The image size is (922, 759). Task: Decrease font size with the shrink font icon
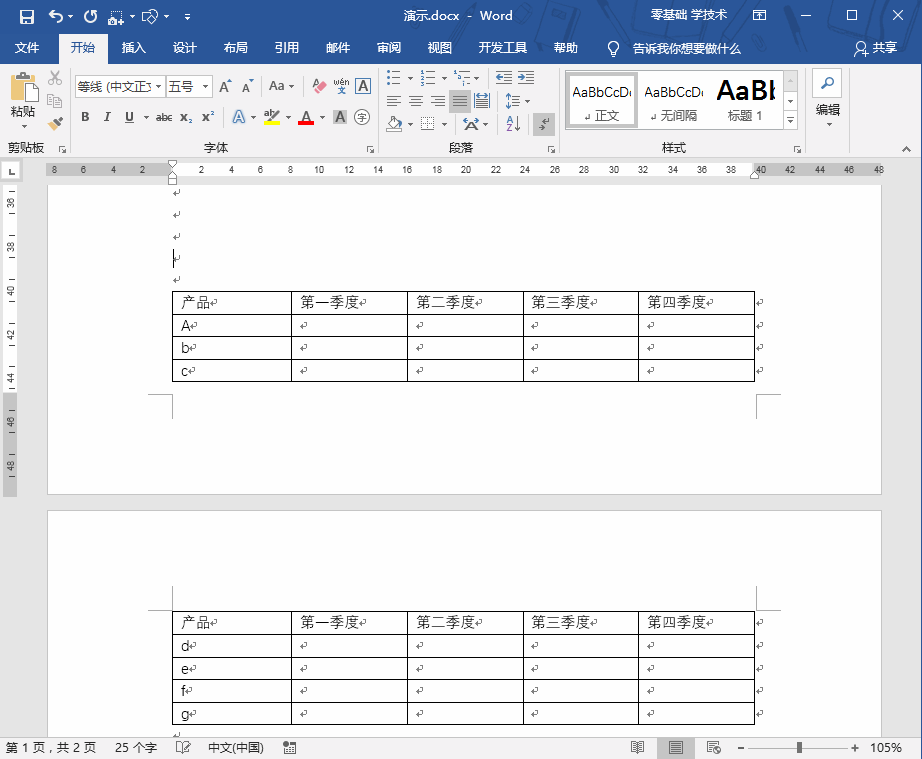tap(248, 86)
